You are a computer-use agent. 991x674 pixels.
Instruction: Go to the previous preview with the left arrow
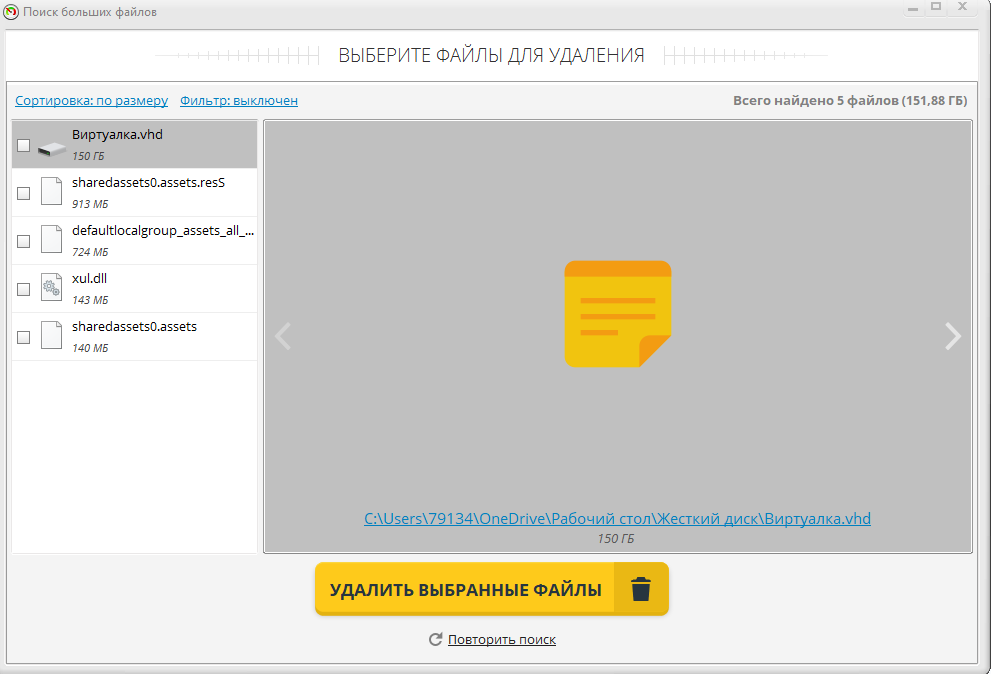coord(283,336)
